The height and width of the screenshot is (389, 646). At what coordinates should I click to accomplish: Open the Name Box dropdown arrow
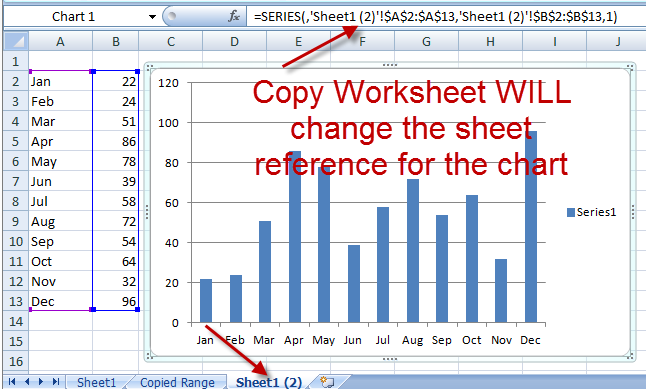pos(152,17)
